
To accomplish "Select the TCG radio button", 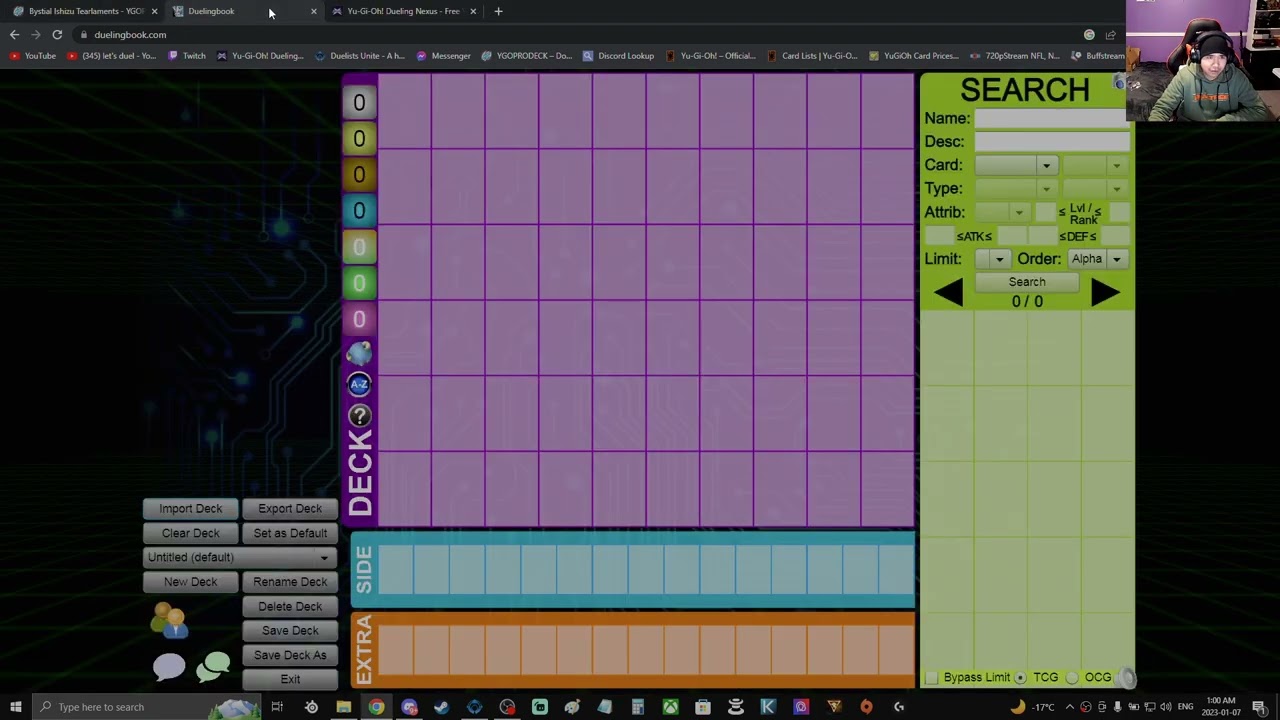I will click(x=1020, y=678).
